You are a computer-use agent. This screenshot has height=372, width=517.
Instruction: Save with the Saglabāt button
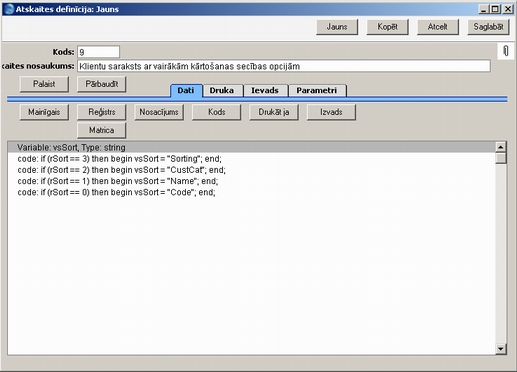pos(488,27)
